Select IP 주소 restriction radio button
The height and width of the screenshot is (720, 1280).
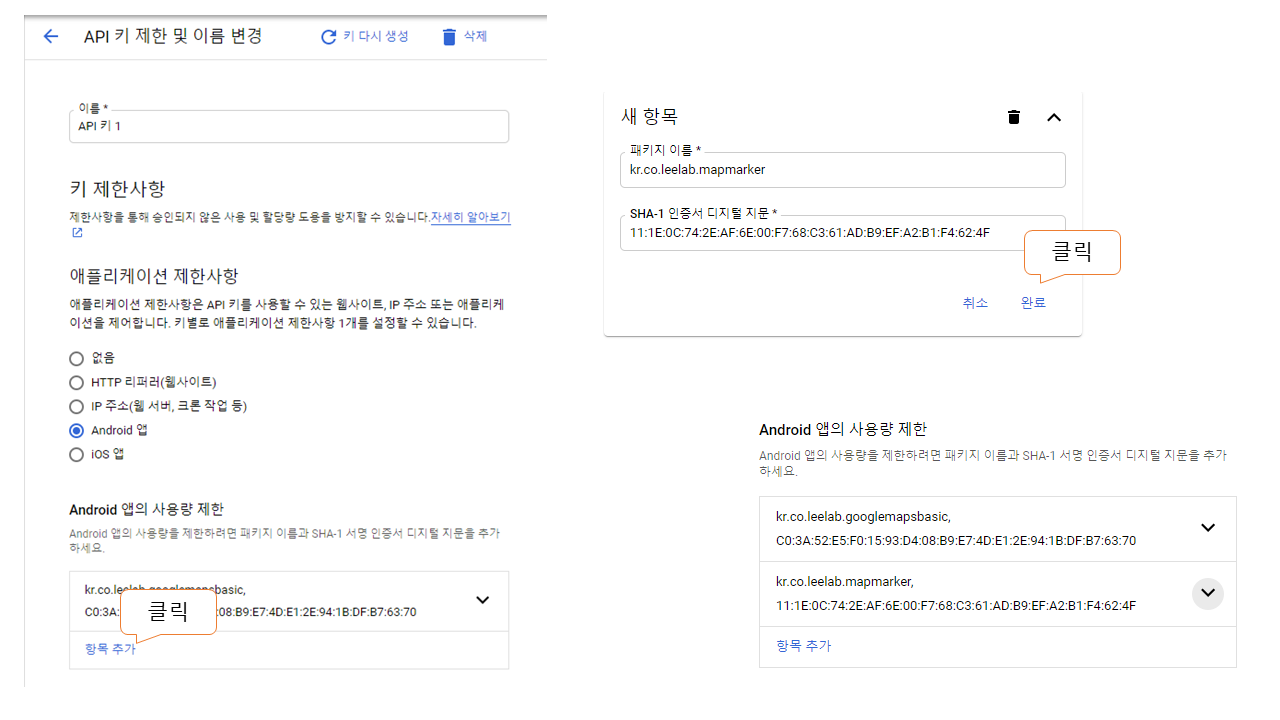click(77, 406)
